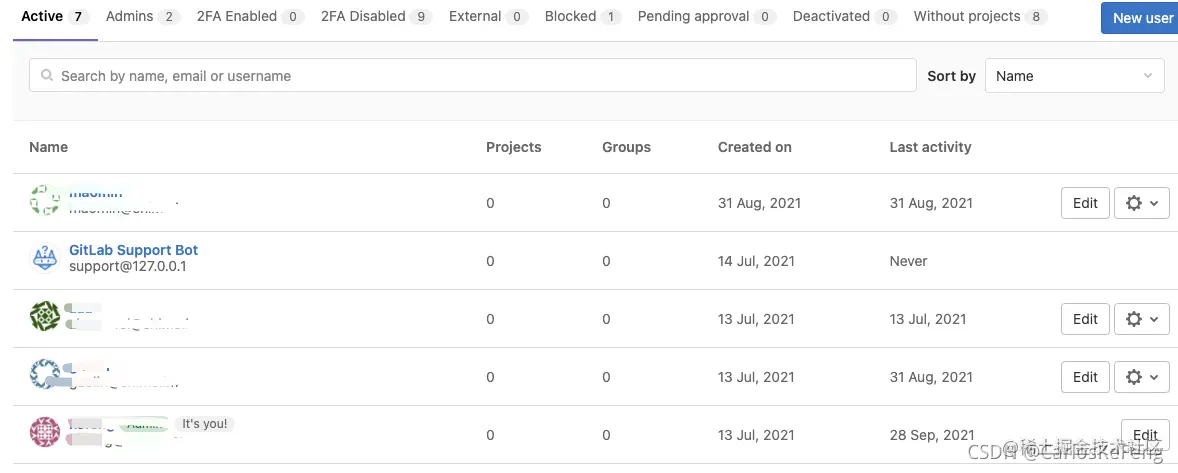Click Edit on the "It's you!" user row
The width and height of the screenshot is (1178, 473).
point(1145,435)
